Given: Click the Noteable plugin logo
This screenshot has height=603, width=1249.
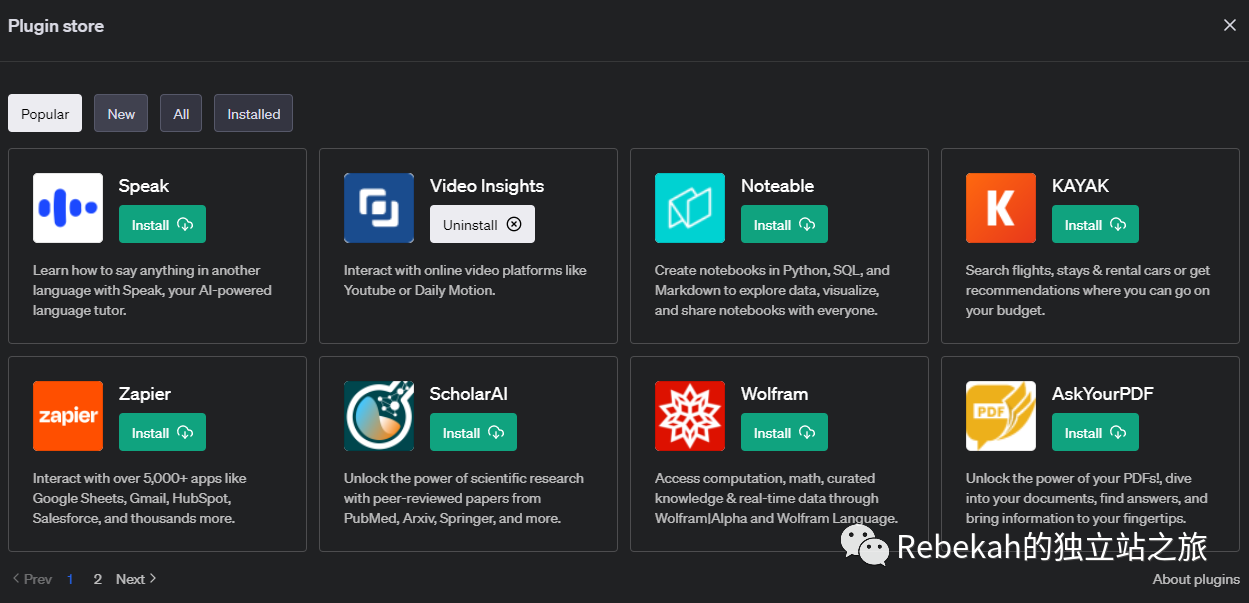Looking at the screenshot, I should [690, 208].
